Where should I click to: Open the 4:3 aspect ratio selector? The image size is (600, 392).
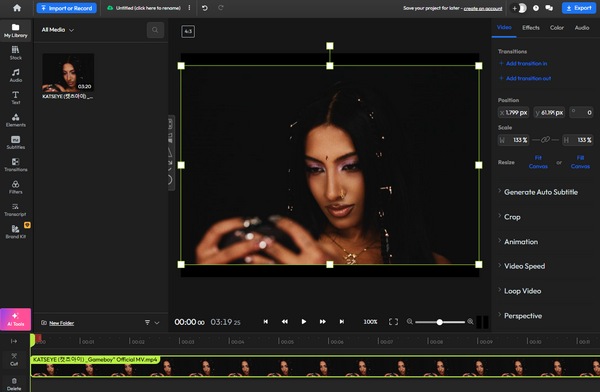[x=188, y=31]
